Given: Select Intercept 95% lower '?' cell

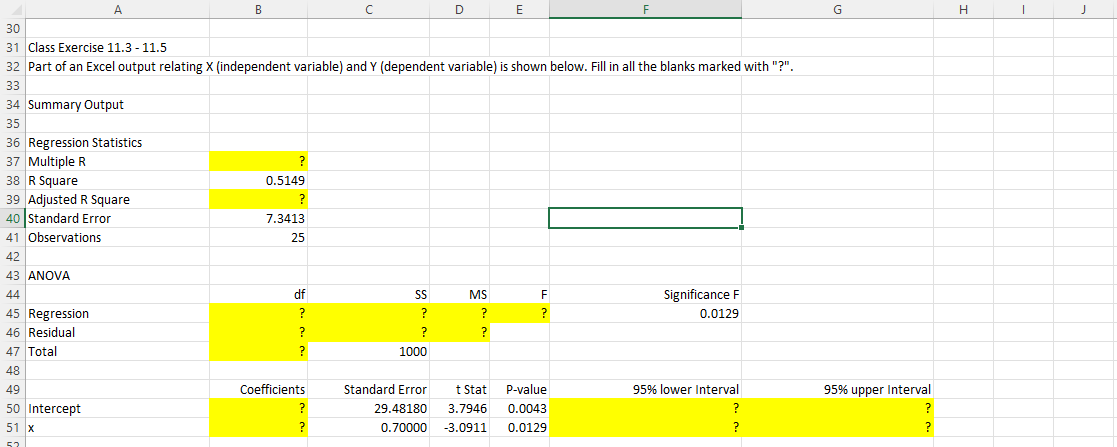Looking at the screenshot, I should [x=645, y=409].
